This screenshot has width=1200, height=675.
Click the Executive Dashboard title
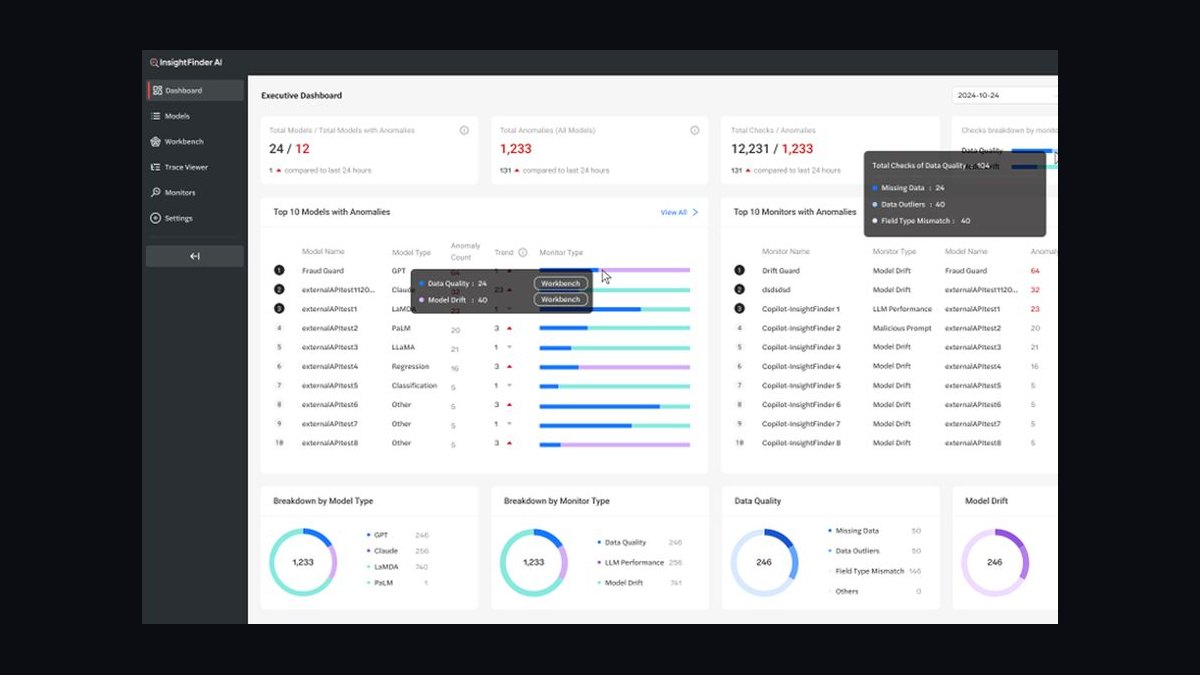pyautogui.click(x=301, y=96)
